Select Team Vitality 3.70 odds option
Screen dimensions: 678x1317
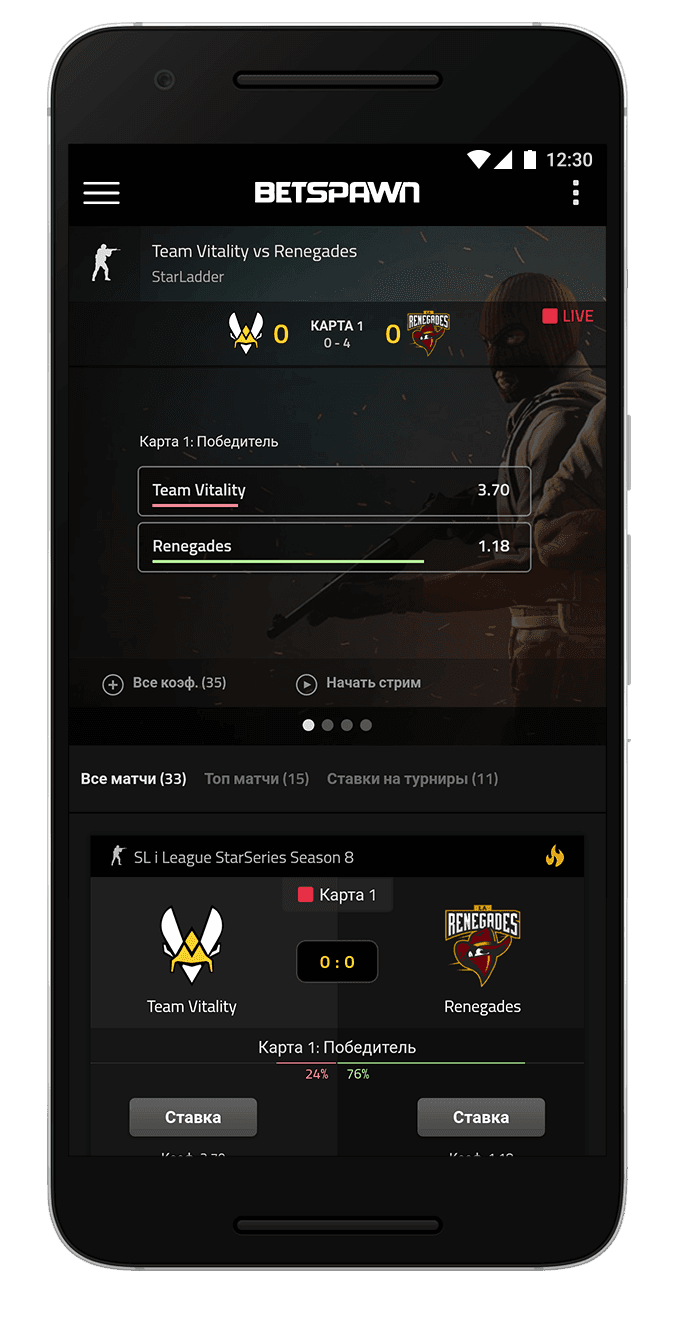334,491
